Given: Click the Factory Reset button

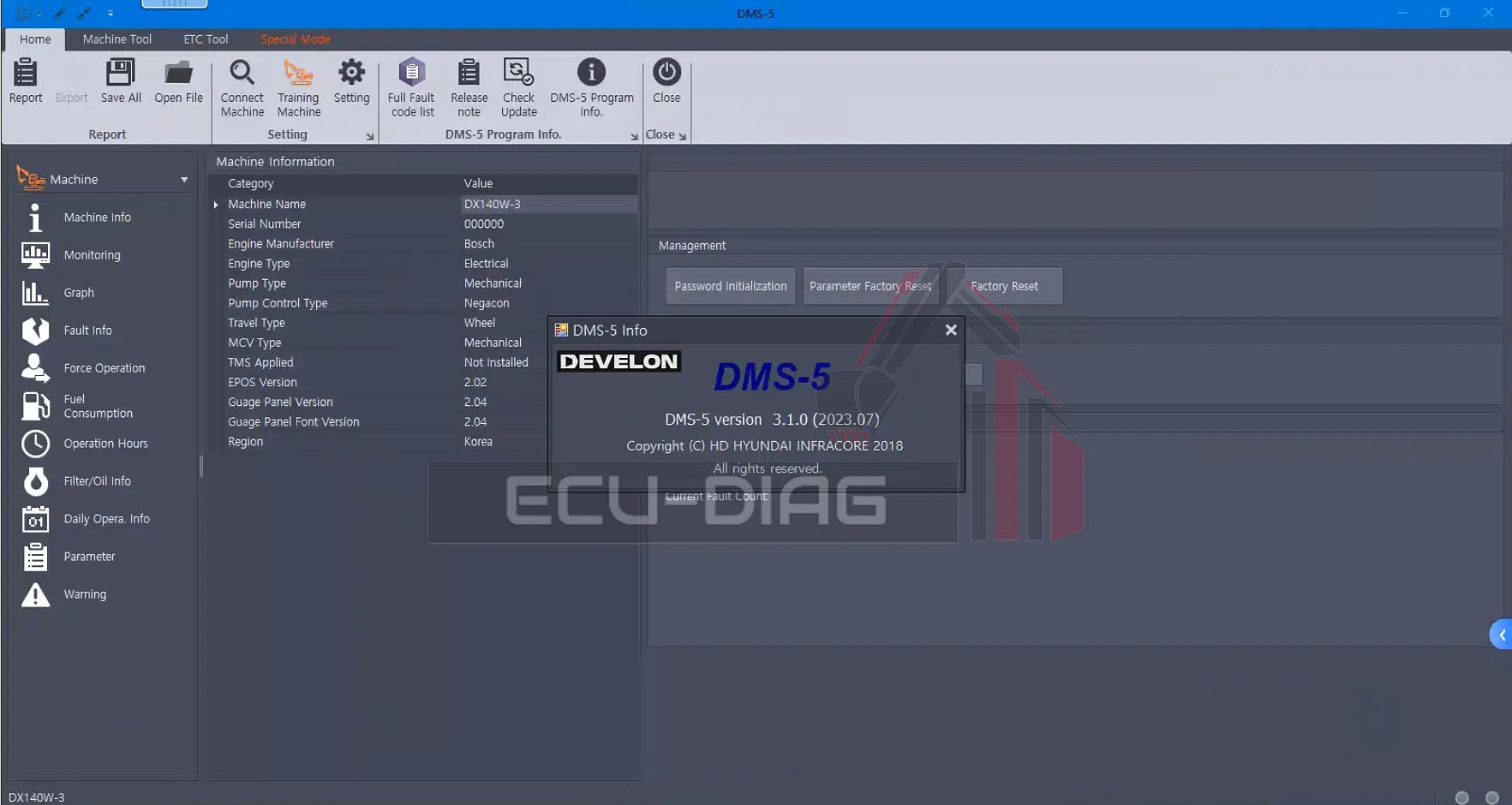Looking at the screenshot, I should 1004,286.
